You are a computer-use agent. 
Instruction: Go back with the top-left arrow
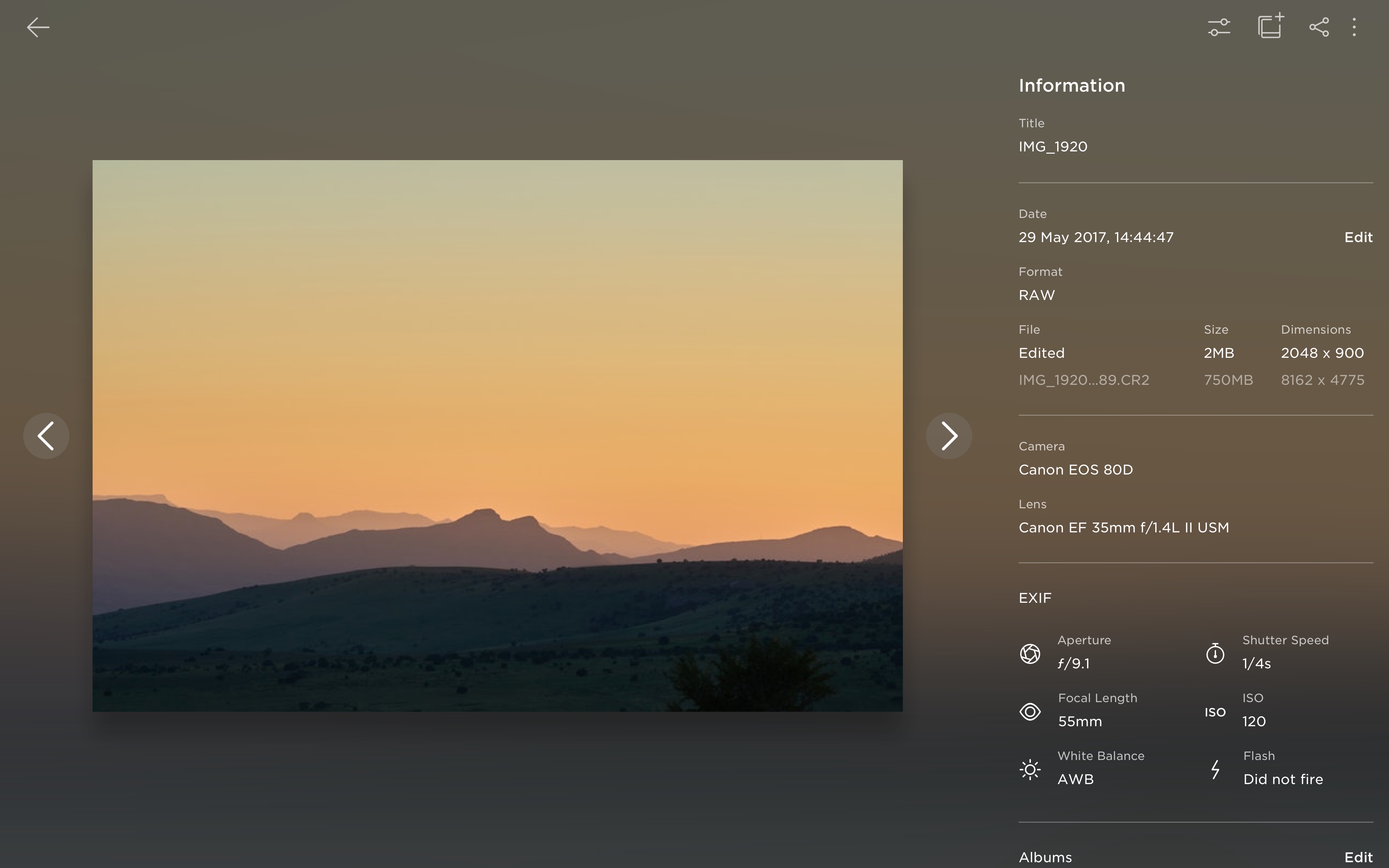tap(38, 27)
